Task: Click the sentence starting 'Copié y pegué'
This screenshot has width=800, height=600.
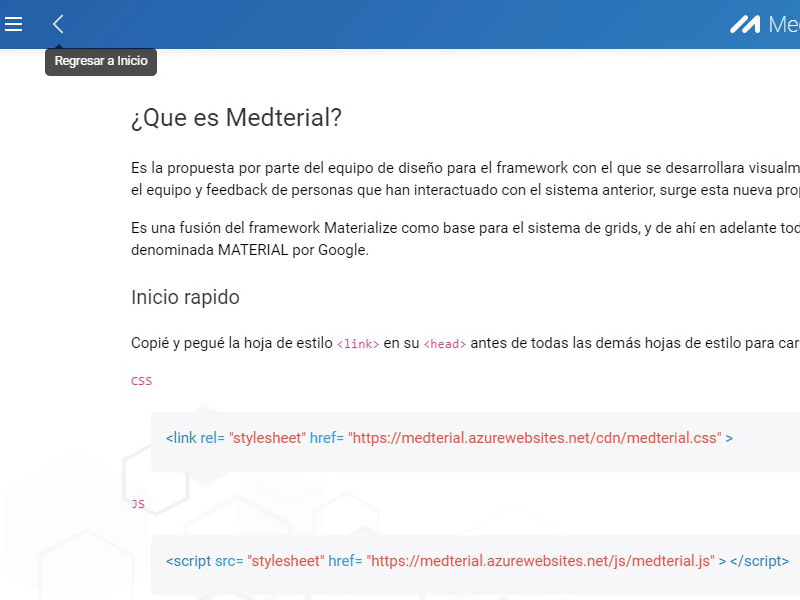Action: pyautogui.click(x=231, y=343)
